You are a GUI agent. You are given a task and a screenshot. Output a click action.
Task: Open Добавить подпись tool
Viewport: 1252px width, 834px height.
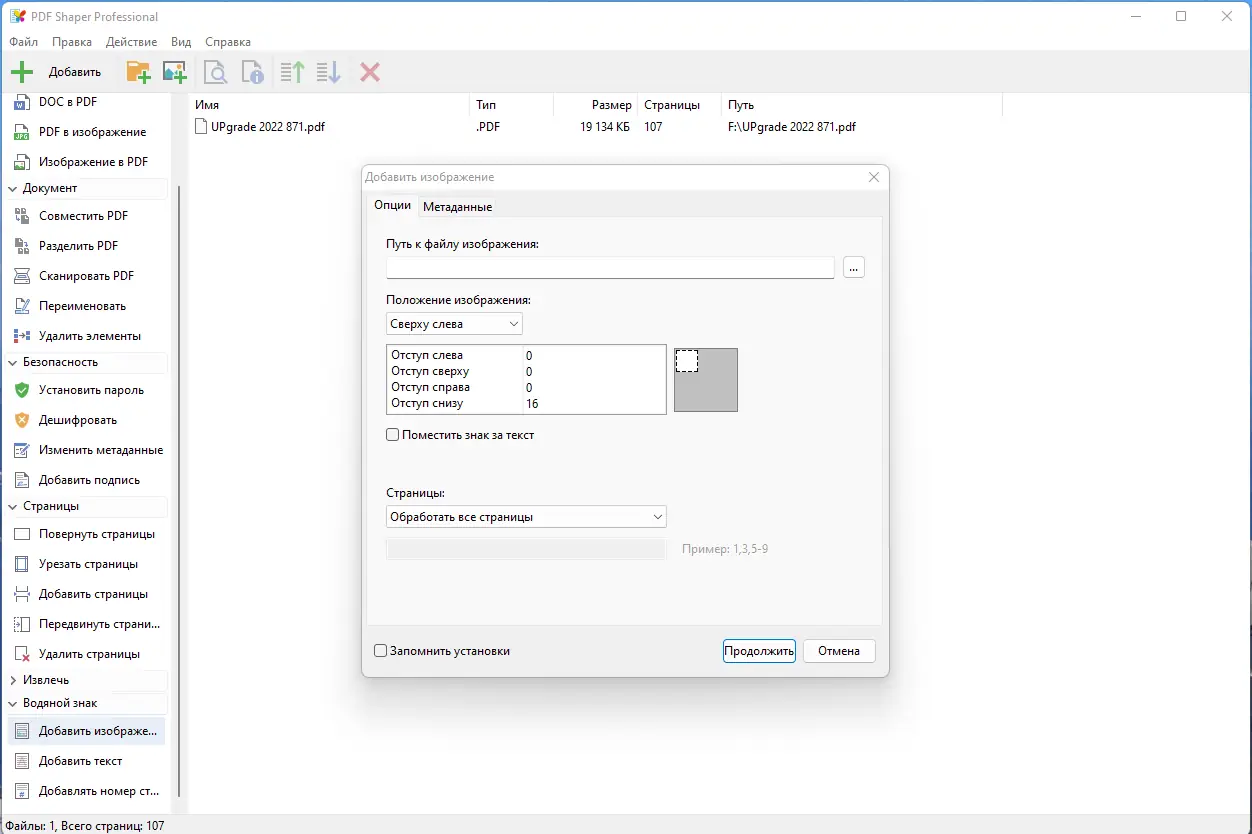coord(87,480)
